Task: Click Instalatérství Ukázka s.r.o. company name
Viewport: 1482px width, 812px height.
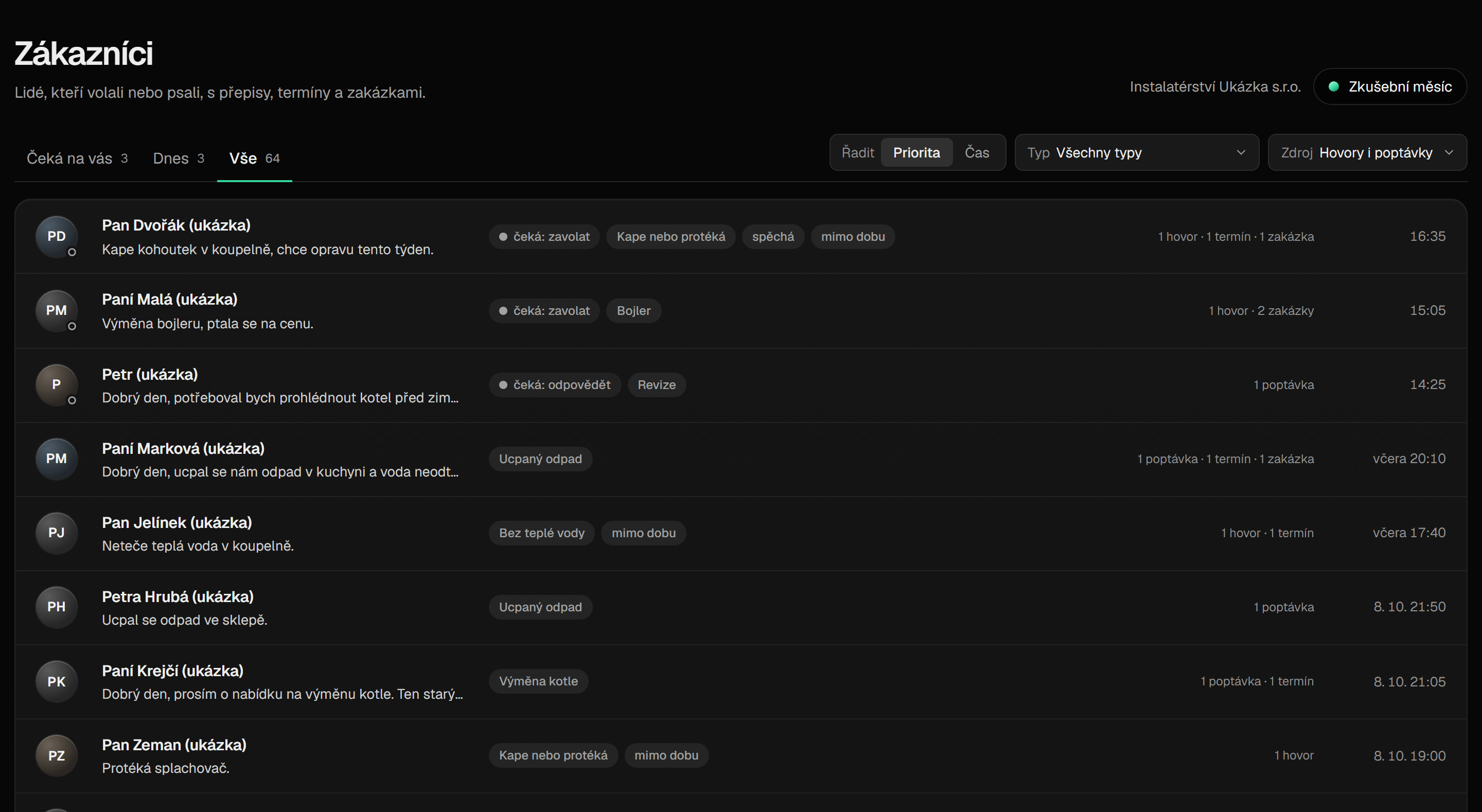Action: 1215,87
